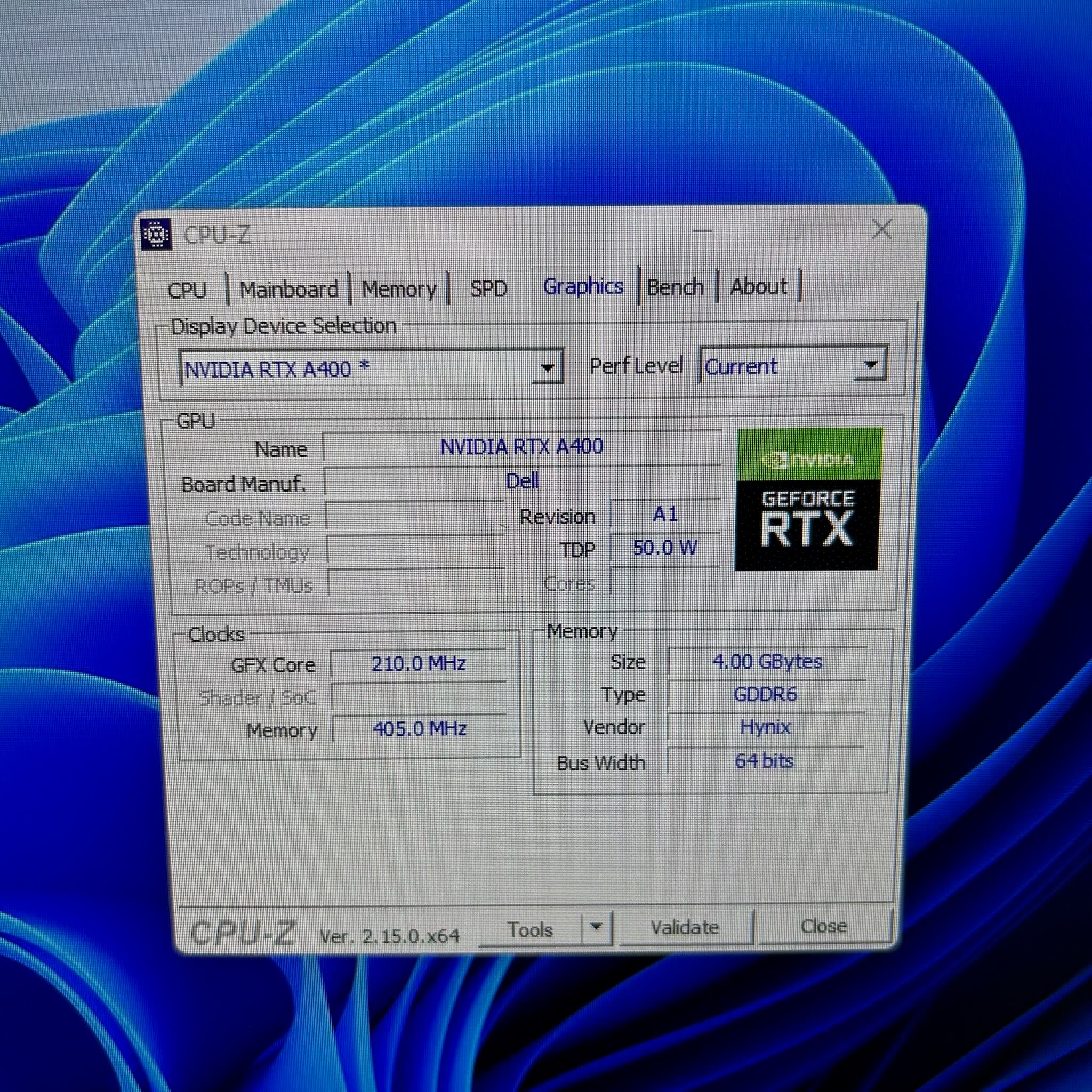Select the SPD tab
Image resolution: width=1092 pixels, height=1092 pixels.
488,288
